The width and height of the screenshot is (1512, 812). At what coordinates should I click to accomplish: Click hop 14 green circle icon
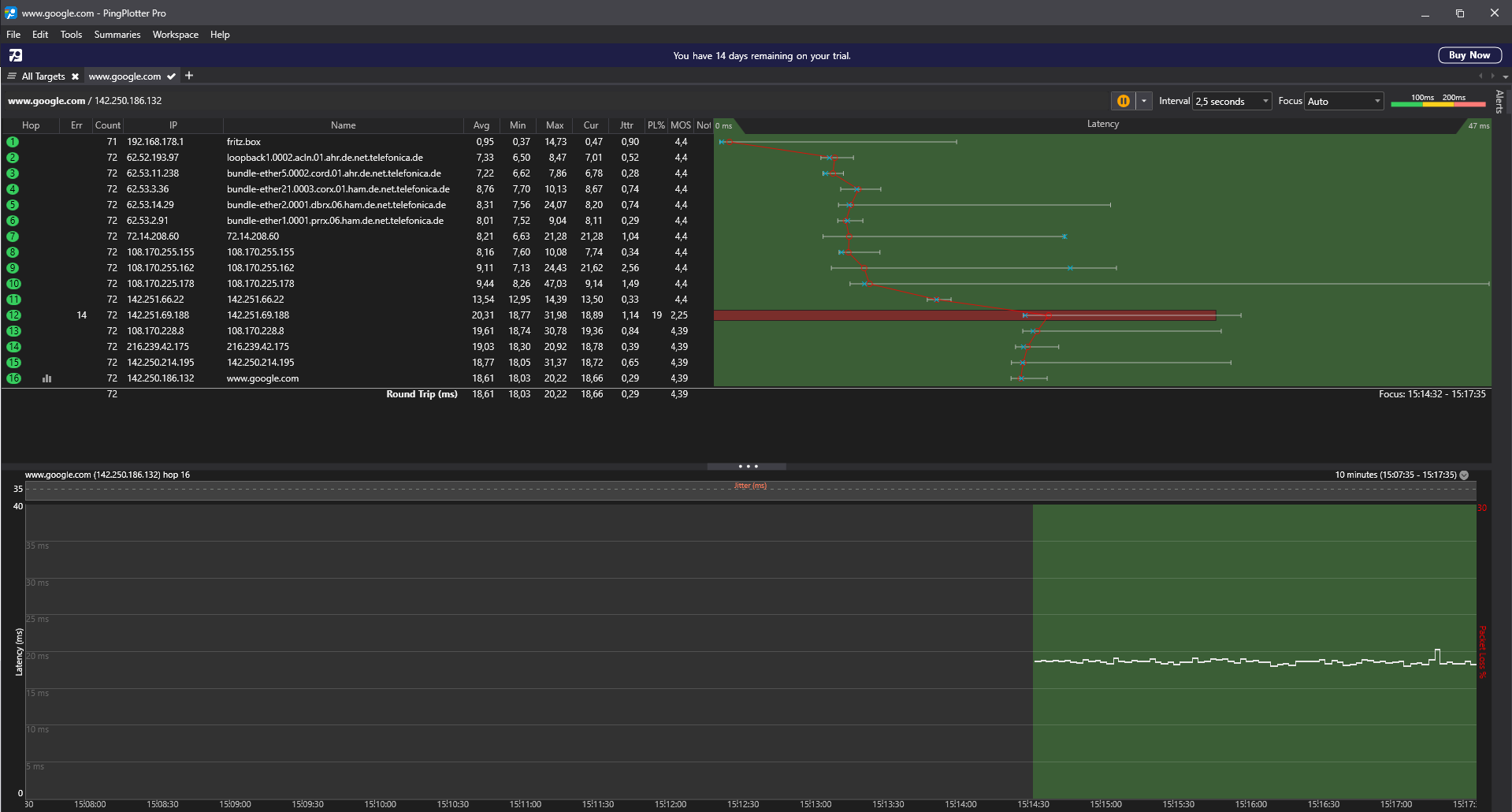(13, 347)
